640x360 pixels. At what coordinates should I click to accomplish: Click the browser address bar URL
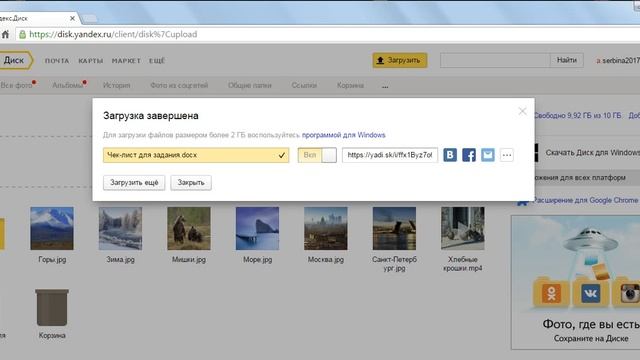(x=113, y=34)
